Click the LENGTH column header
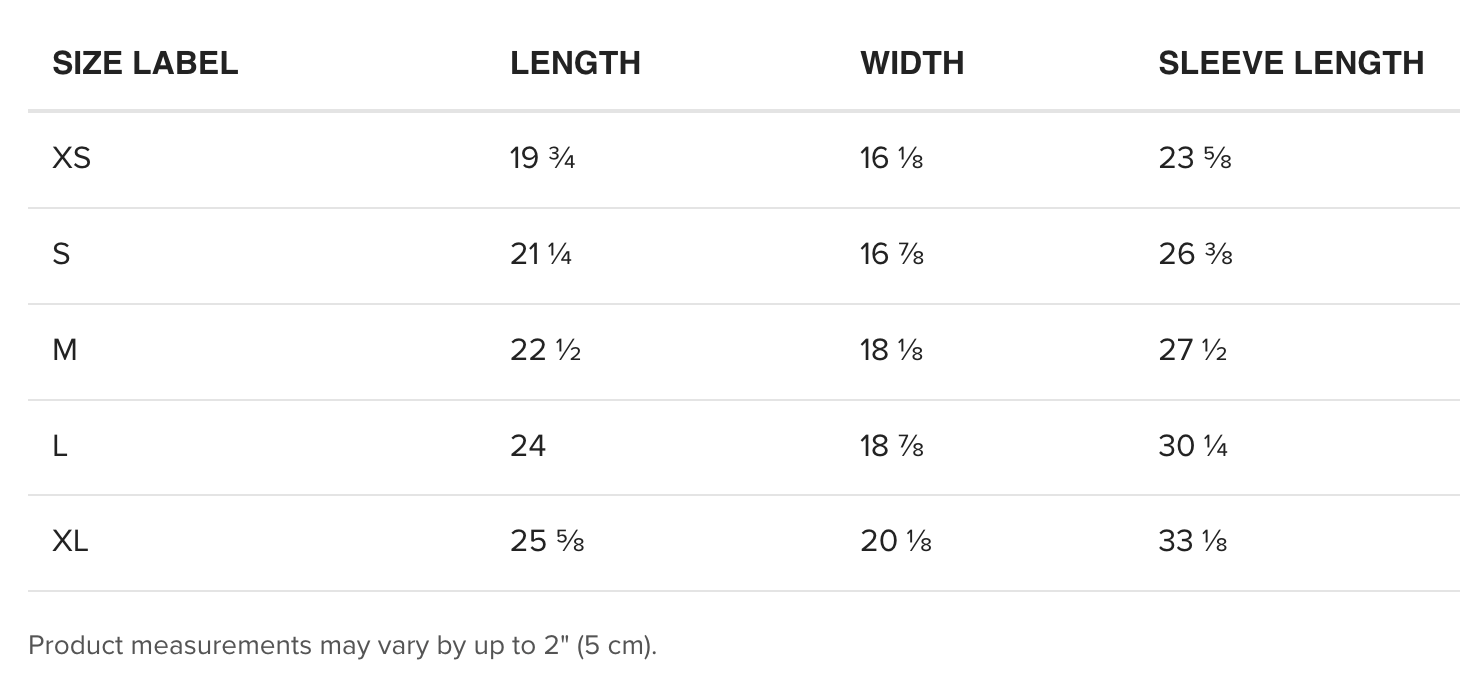Screen dimensions: 1460x696 click(x=575, y=63)
